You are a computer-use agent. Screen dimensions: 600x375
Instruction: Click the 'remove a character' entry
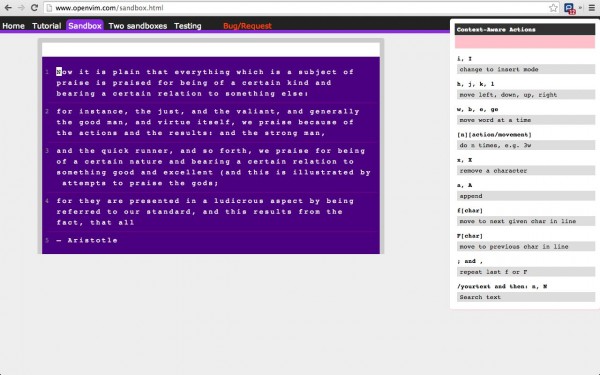[x=526, y=170]
